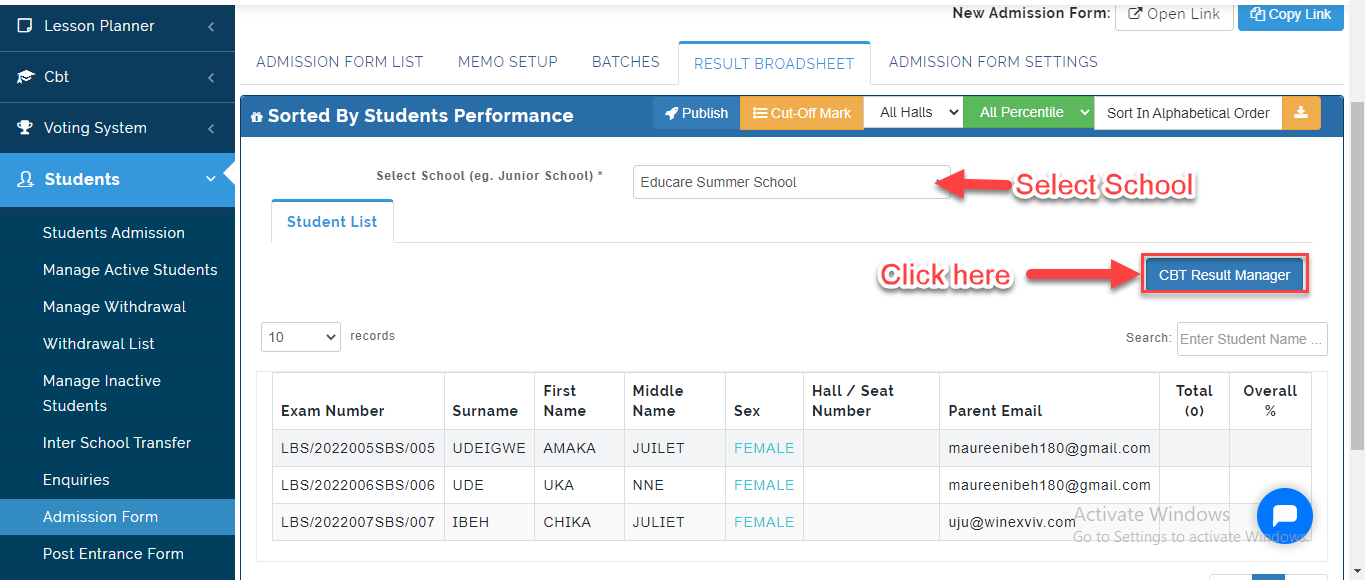Viewport: 1365px width, 580px height.
Task: Click Sort In Alphabetical Order button
Action: tap(1188, 113)
